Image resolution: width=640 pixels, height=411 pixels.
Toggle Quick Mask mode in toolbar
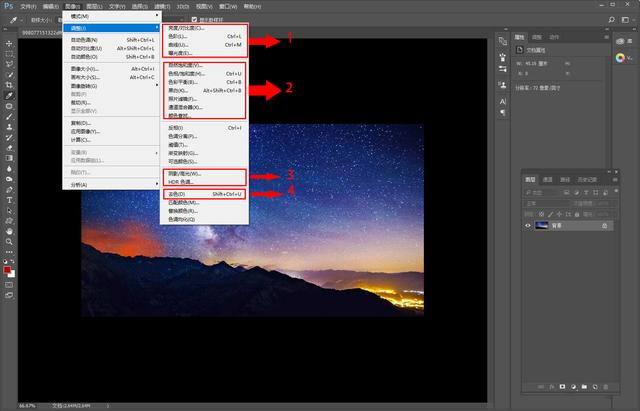point(9,284)
